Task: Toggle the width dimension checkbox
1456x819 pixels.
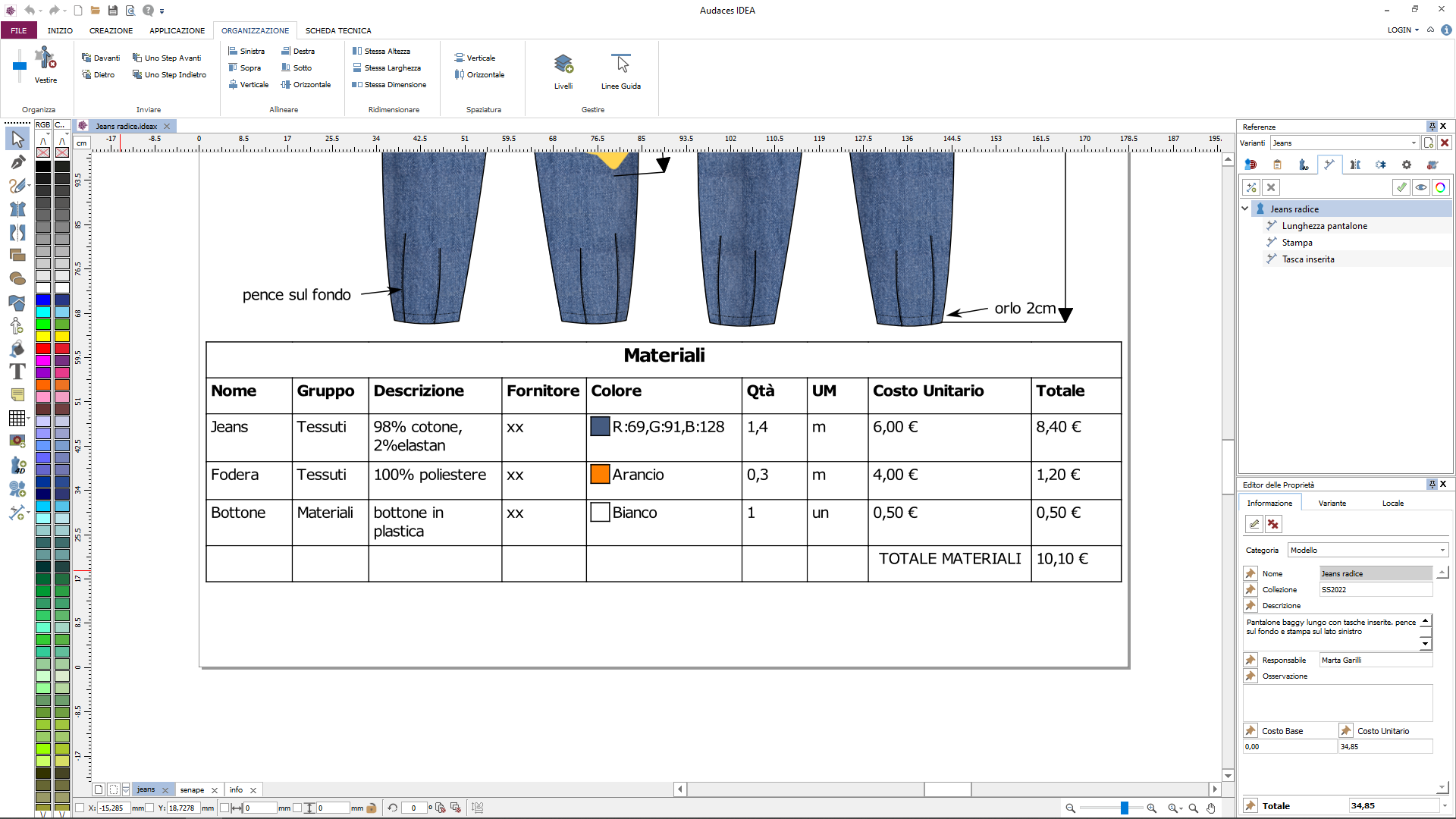Action: [x=224, y=808]
